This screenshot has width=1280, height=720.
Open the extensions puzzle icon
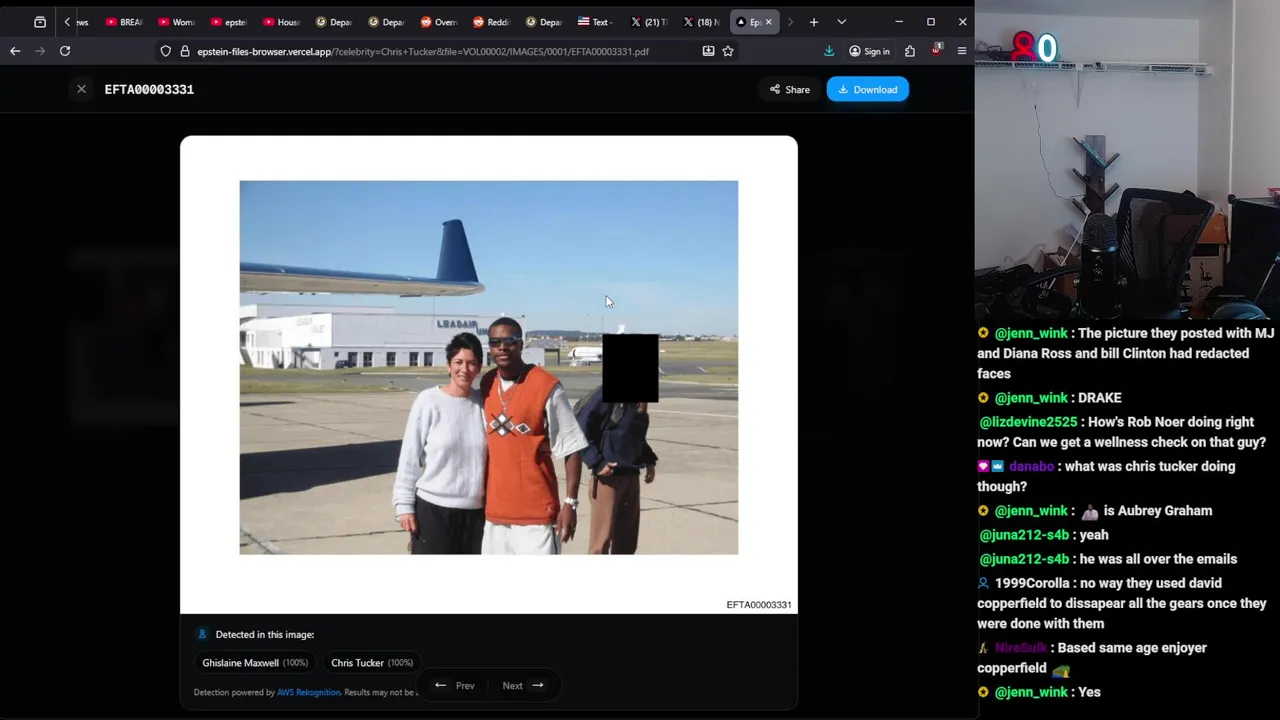pyautogui.click(x=910, y=51)
